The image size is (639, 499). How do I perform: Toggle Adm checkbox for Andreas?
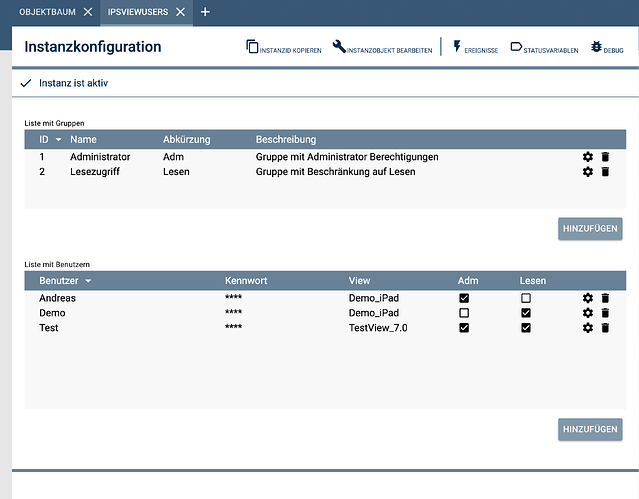(464, 298)
